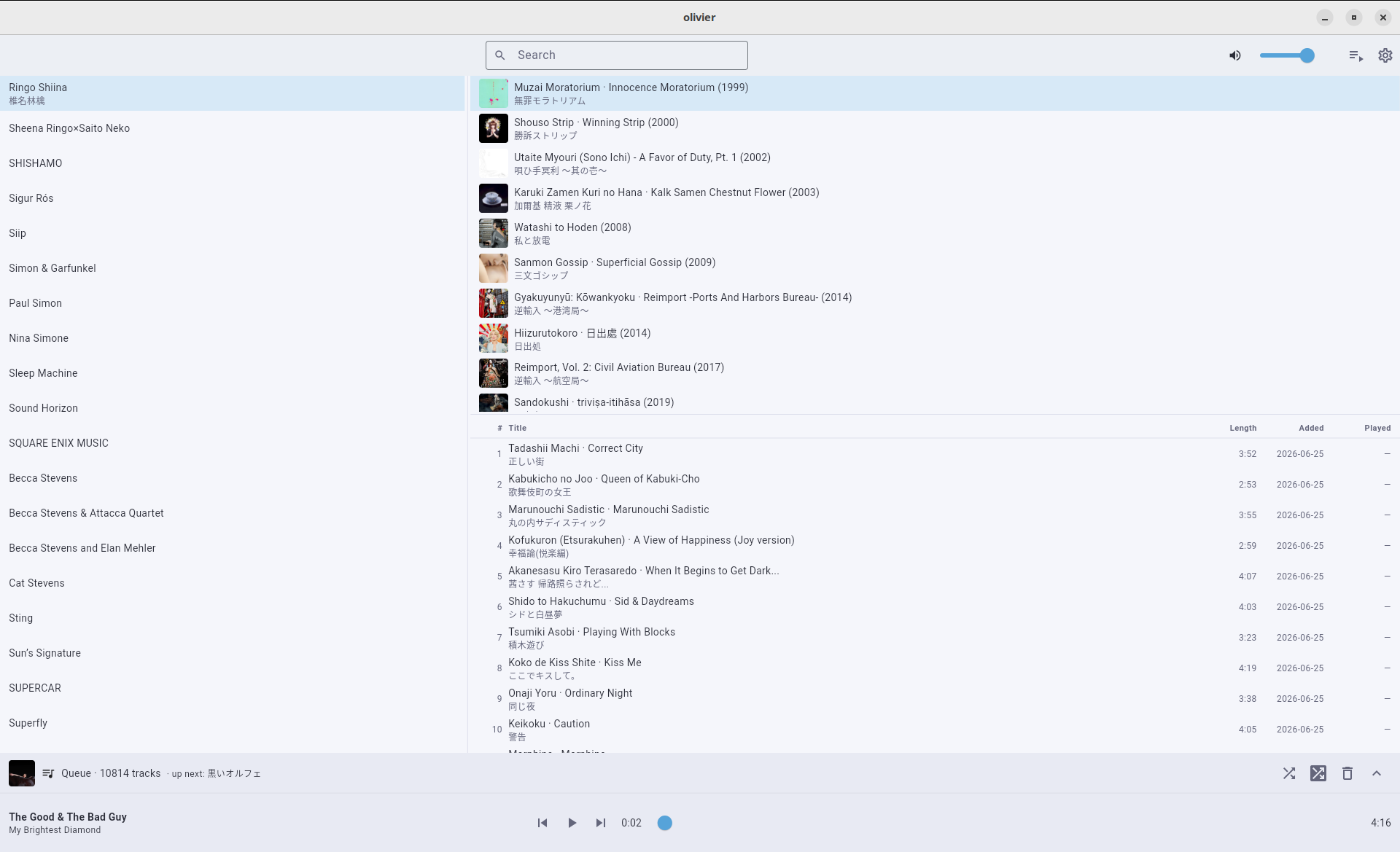Click the seek position handle
The height and width of the screenshot is (852, 1400).
click(x=664, y=823)
